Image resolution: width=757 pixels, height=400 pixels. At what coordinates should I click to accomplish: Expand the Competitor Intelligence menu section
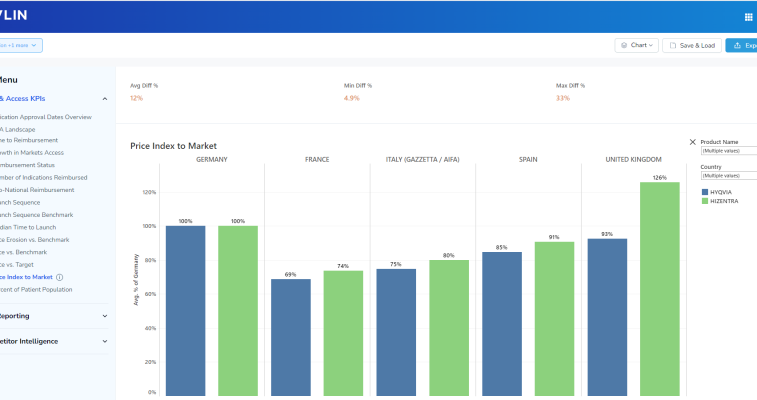[x=105, y=341]
